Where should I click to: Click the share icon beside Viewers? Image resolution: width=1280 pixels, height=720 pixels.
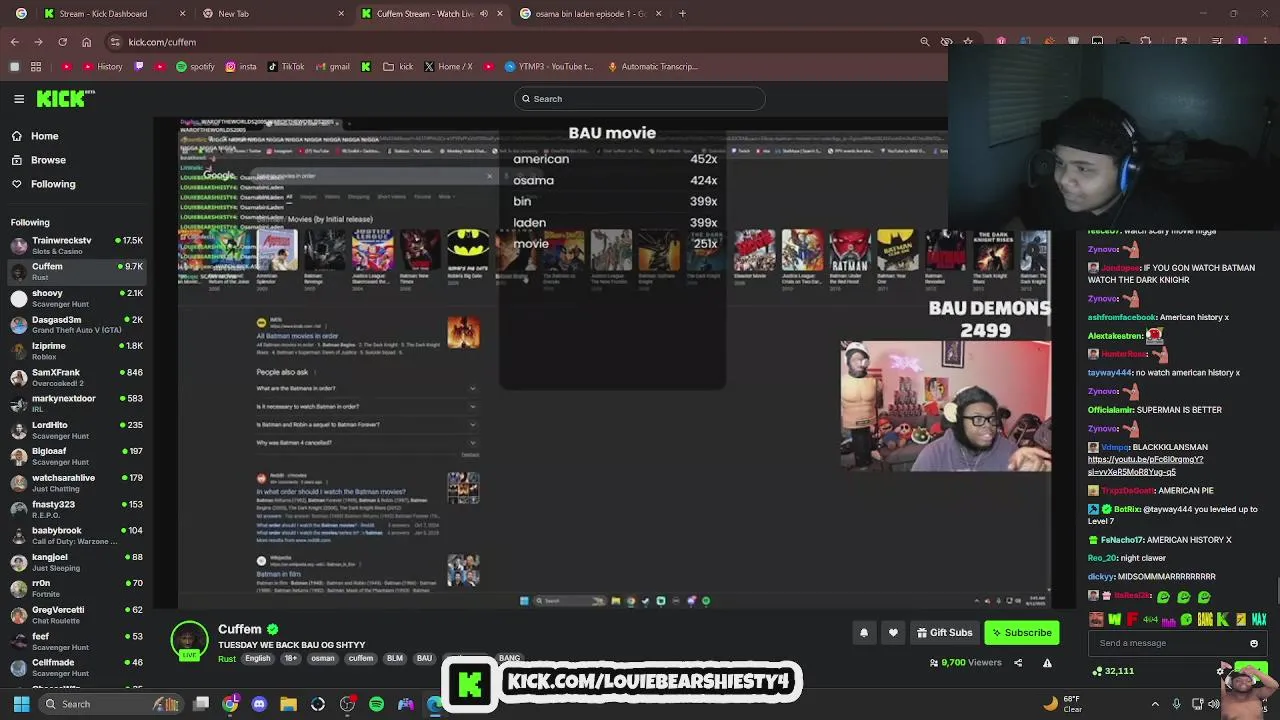(1020, 663)
